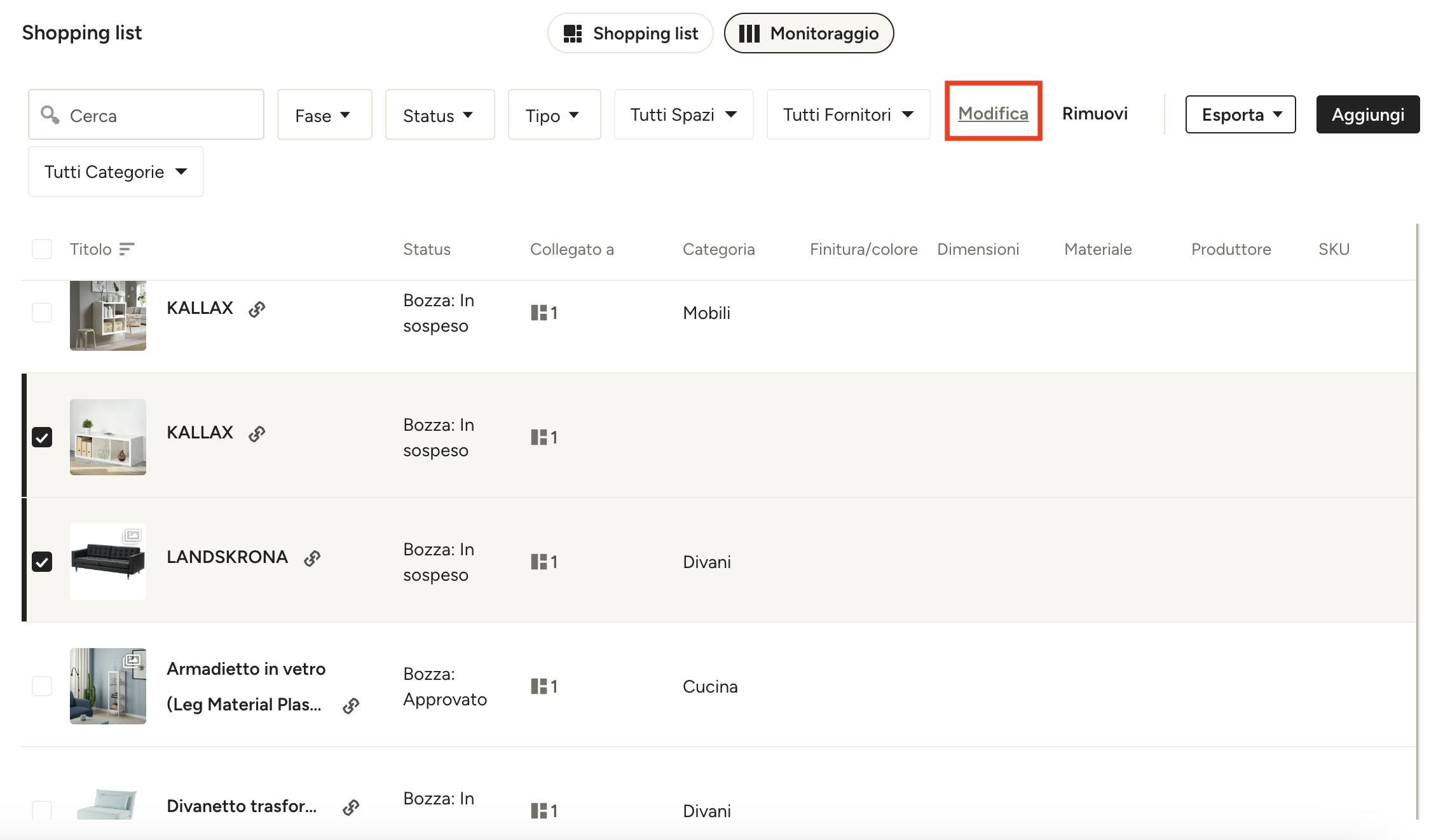Click the Status column header
Viewport: 1443px width, 840px height.
(x=427, y=249)
